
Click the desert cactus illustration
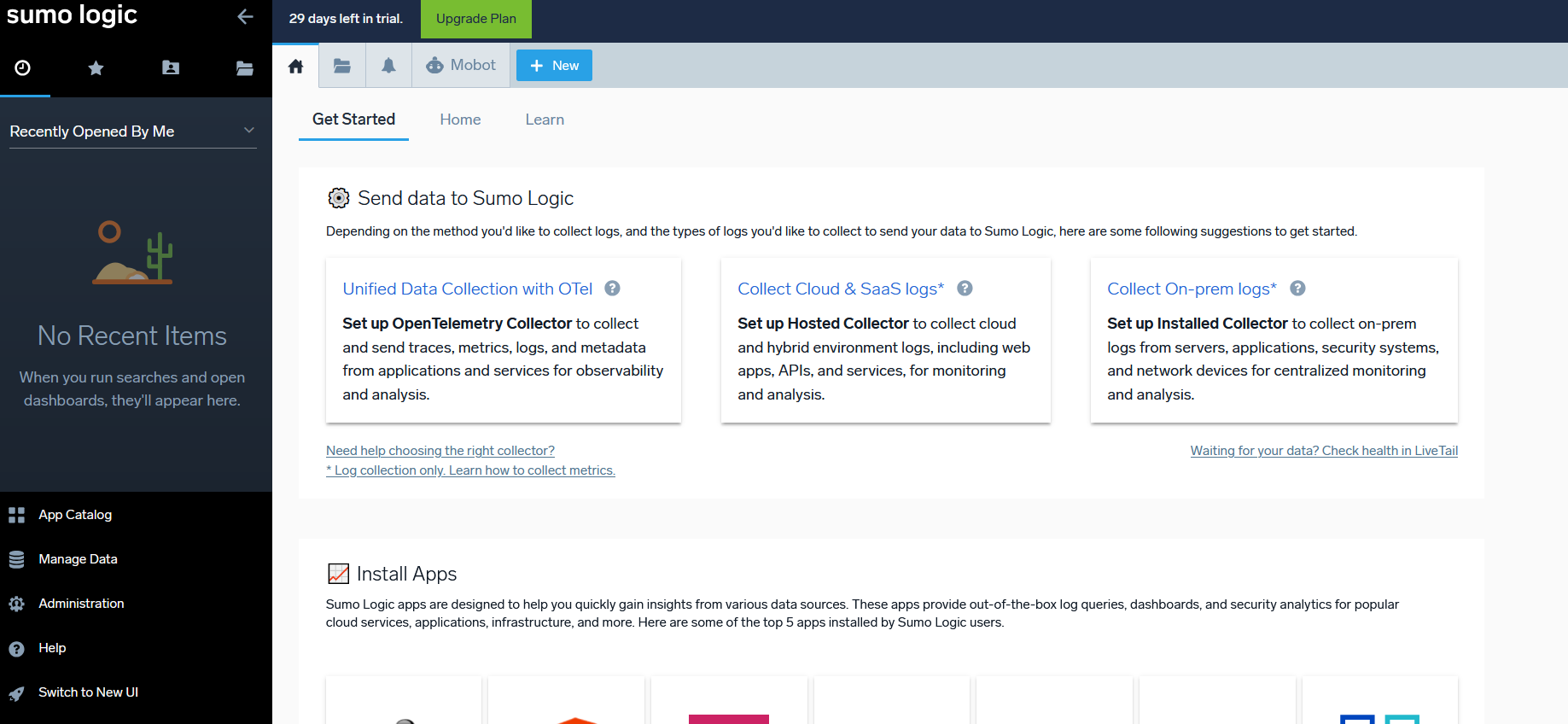tap(132, 253)
